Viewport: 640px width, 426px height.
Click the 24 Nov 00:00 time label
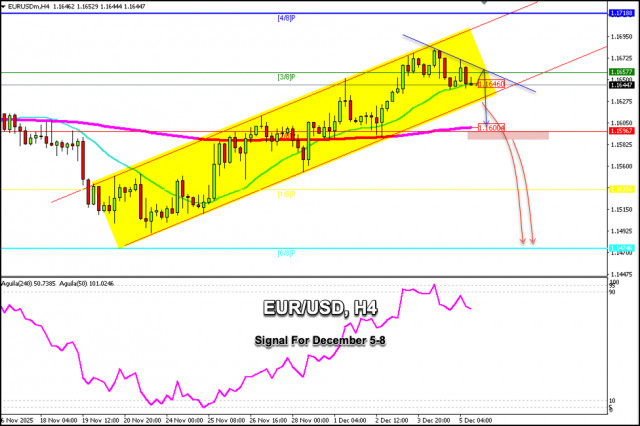coord(184,420)
